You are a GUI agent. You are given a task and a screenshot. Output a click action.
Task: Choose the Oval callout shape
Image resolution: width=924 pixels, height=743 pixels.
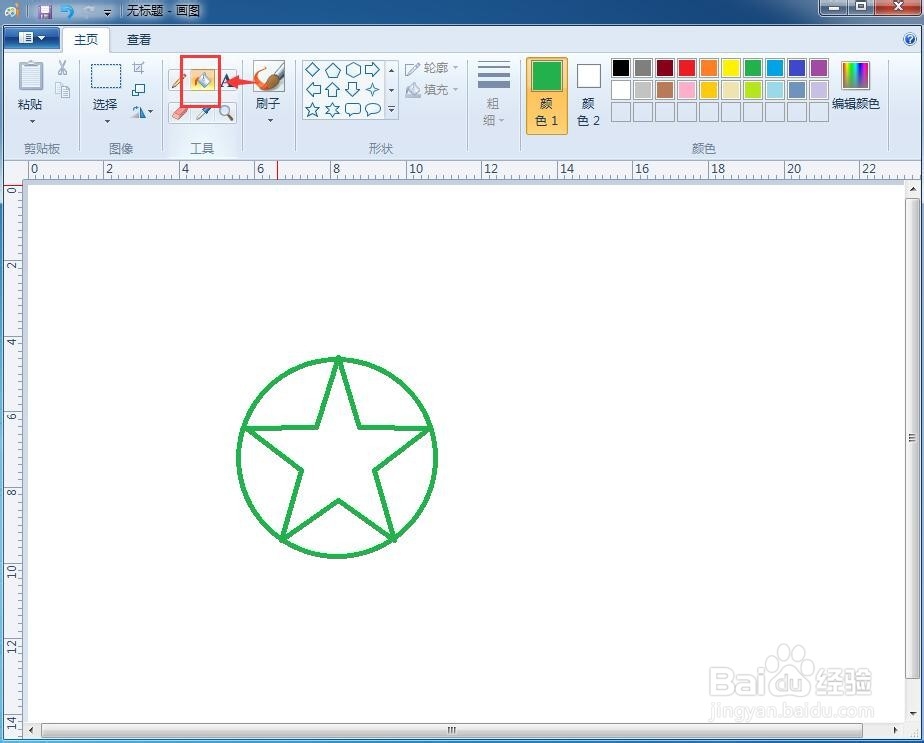(x=372, y=110)
